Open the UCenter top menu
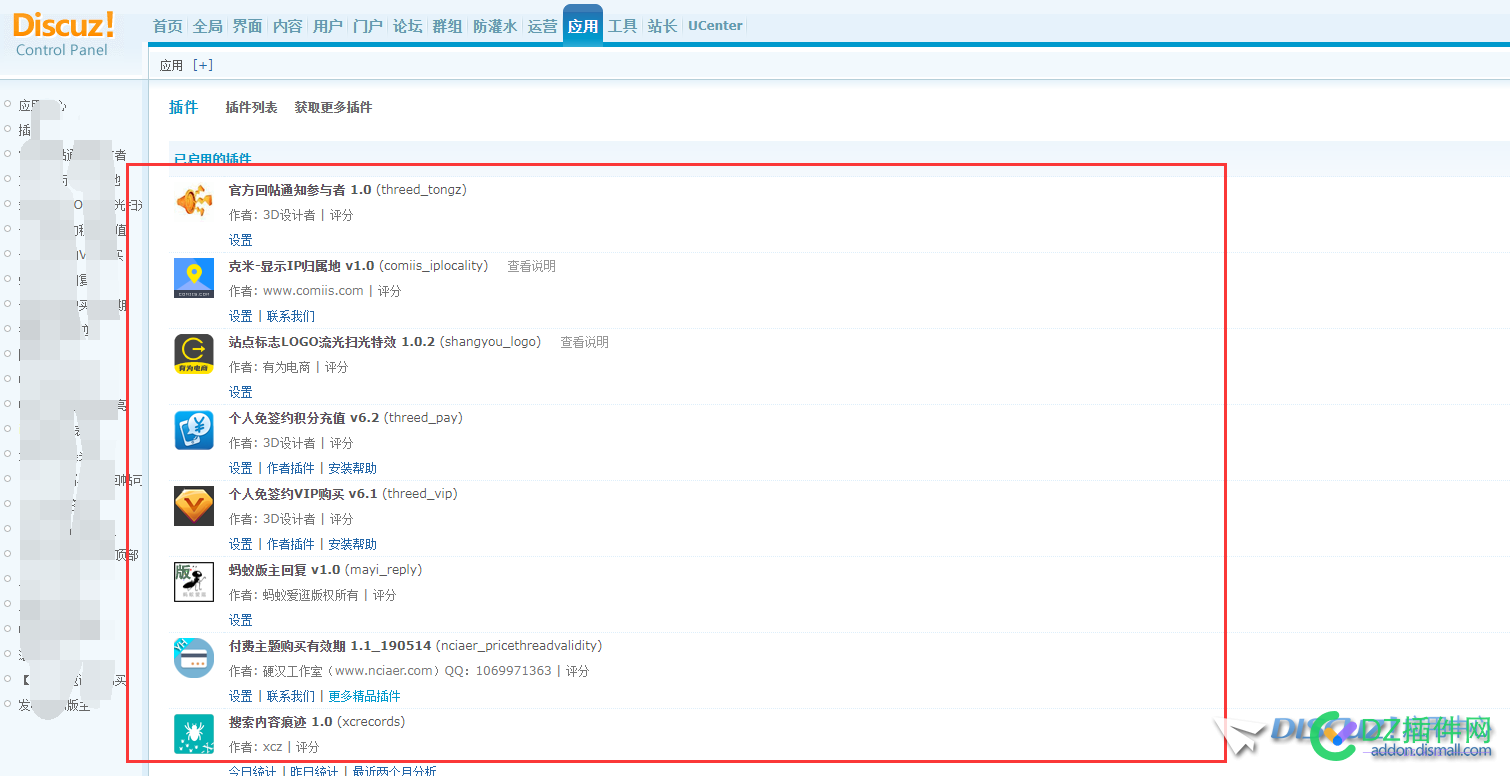Image resolution: width=1510 pixels, height=776 pixels. click(715, 26)
